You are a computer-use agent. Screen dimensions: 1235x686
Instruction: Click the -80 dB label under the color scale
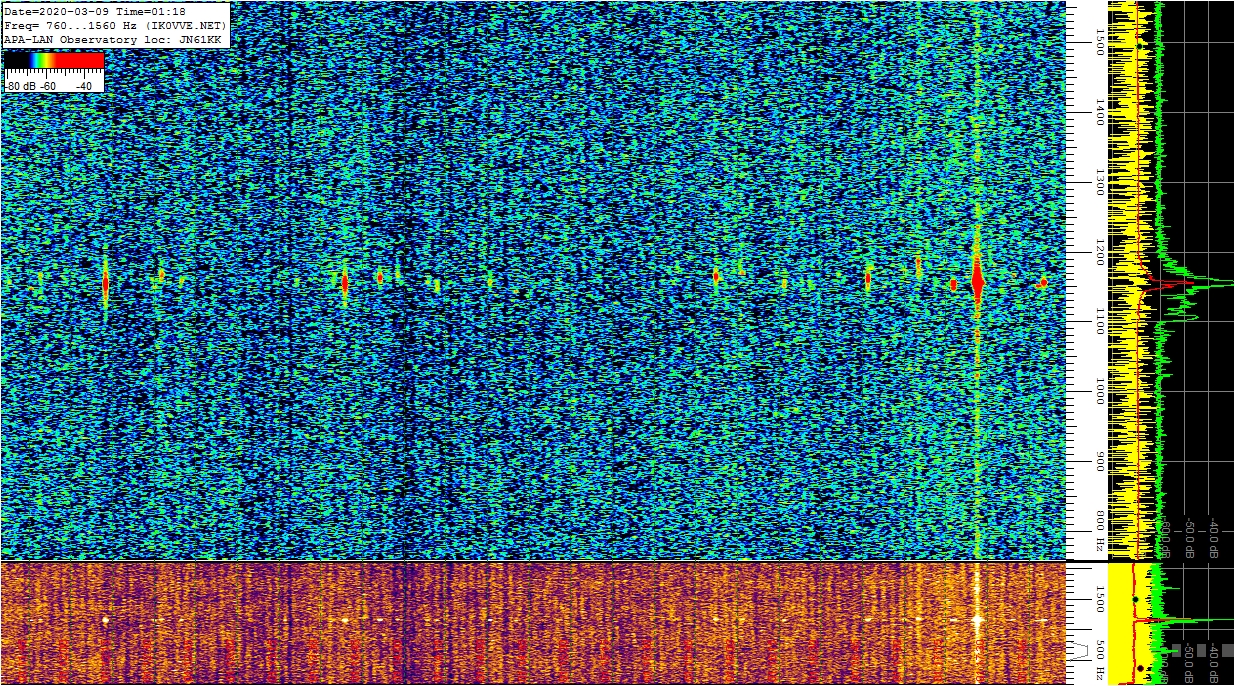(x=20, y=86)
